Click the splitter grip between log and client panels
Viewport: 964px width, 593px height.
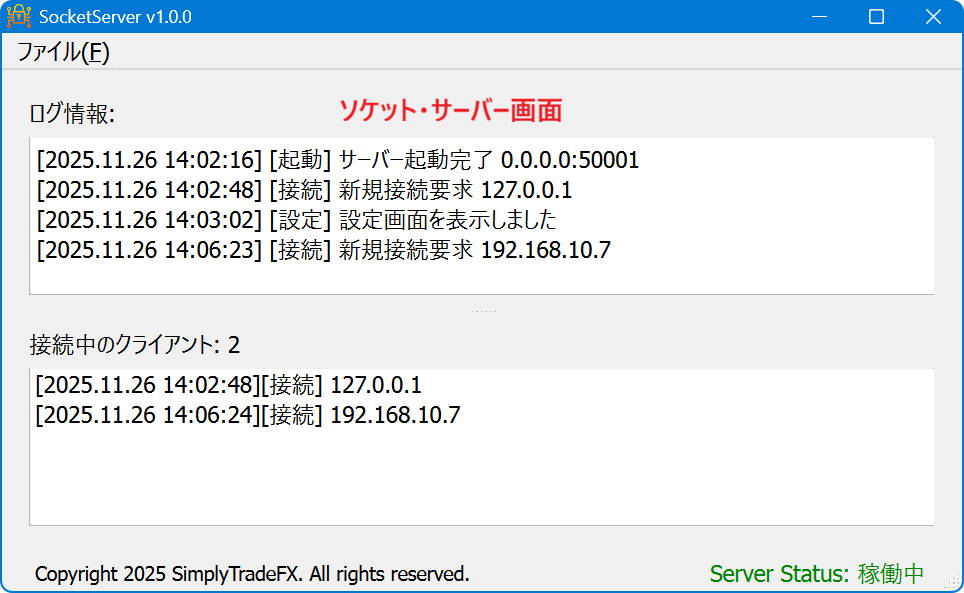(483, 312)
